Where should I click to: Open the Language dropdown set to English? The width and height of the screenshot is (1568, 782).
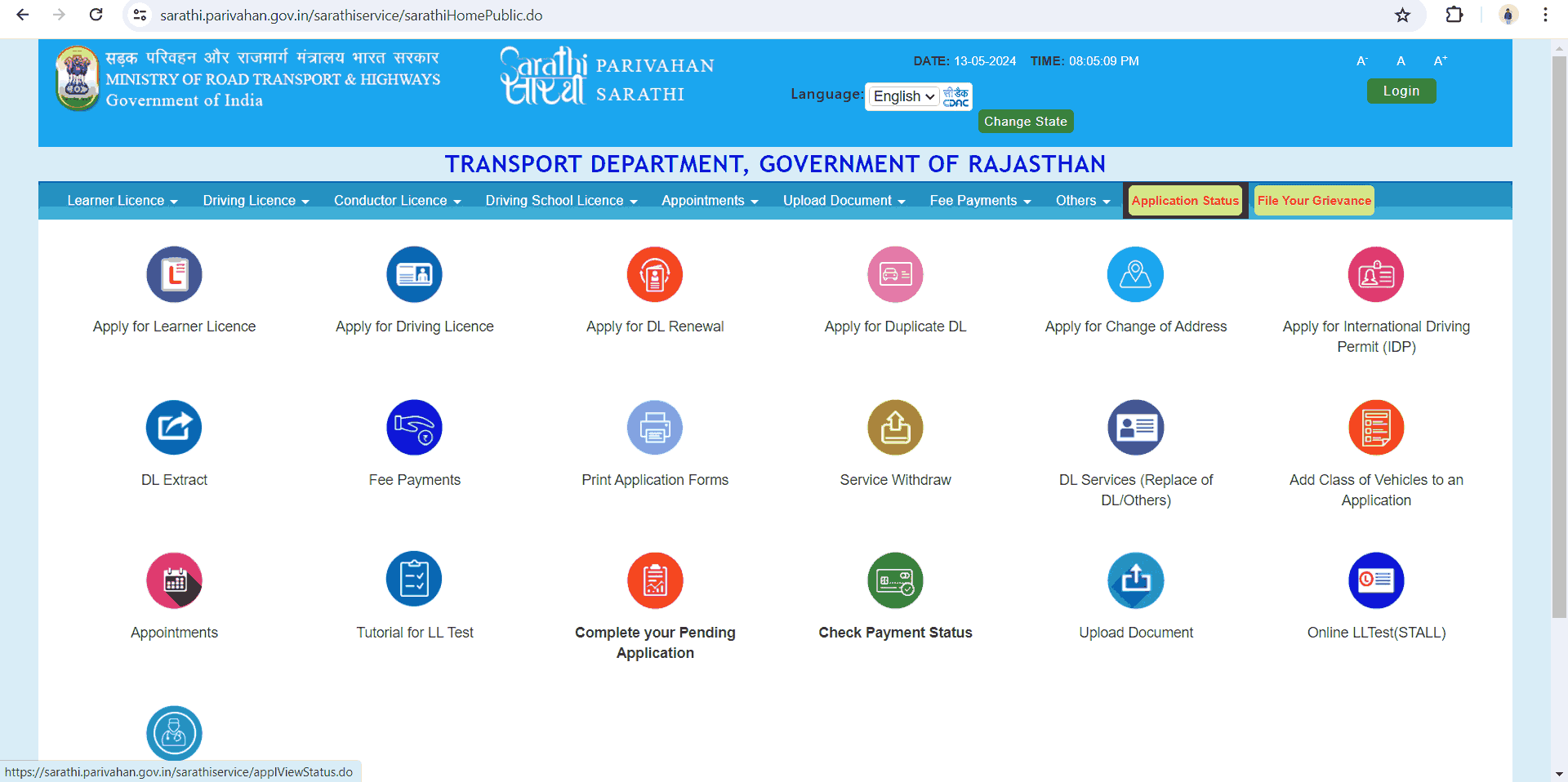(903, 96)
